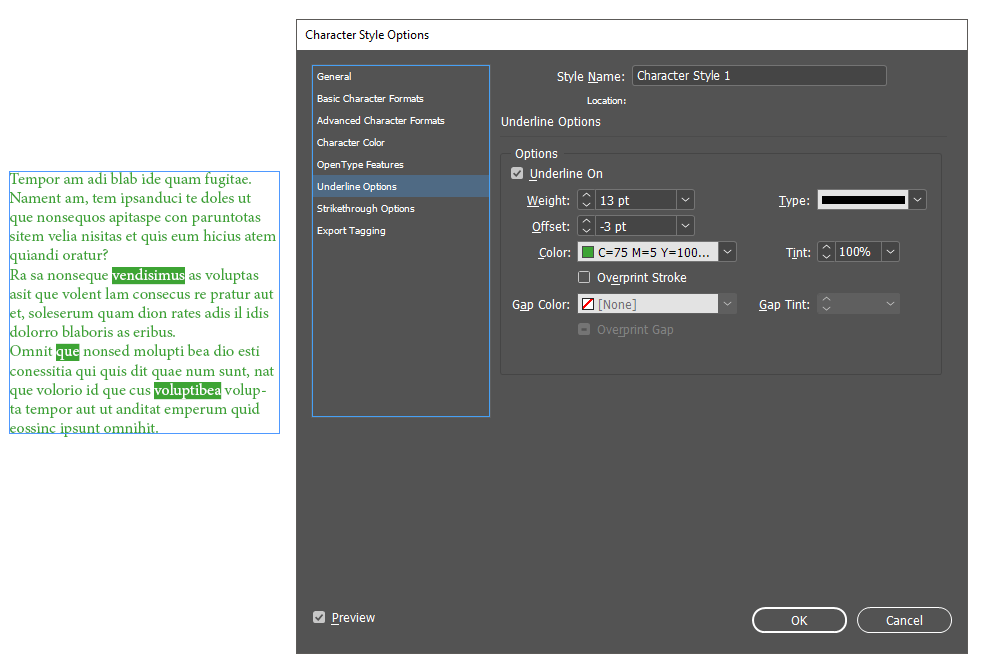The height and width of the screenshot is (671, 982).
Task: Disable the "Underline On" checkbox
Action: click(517, 173)
